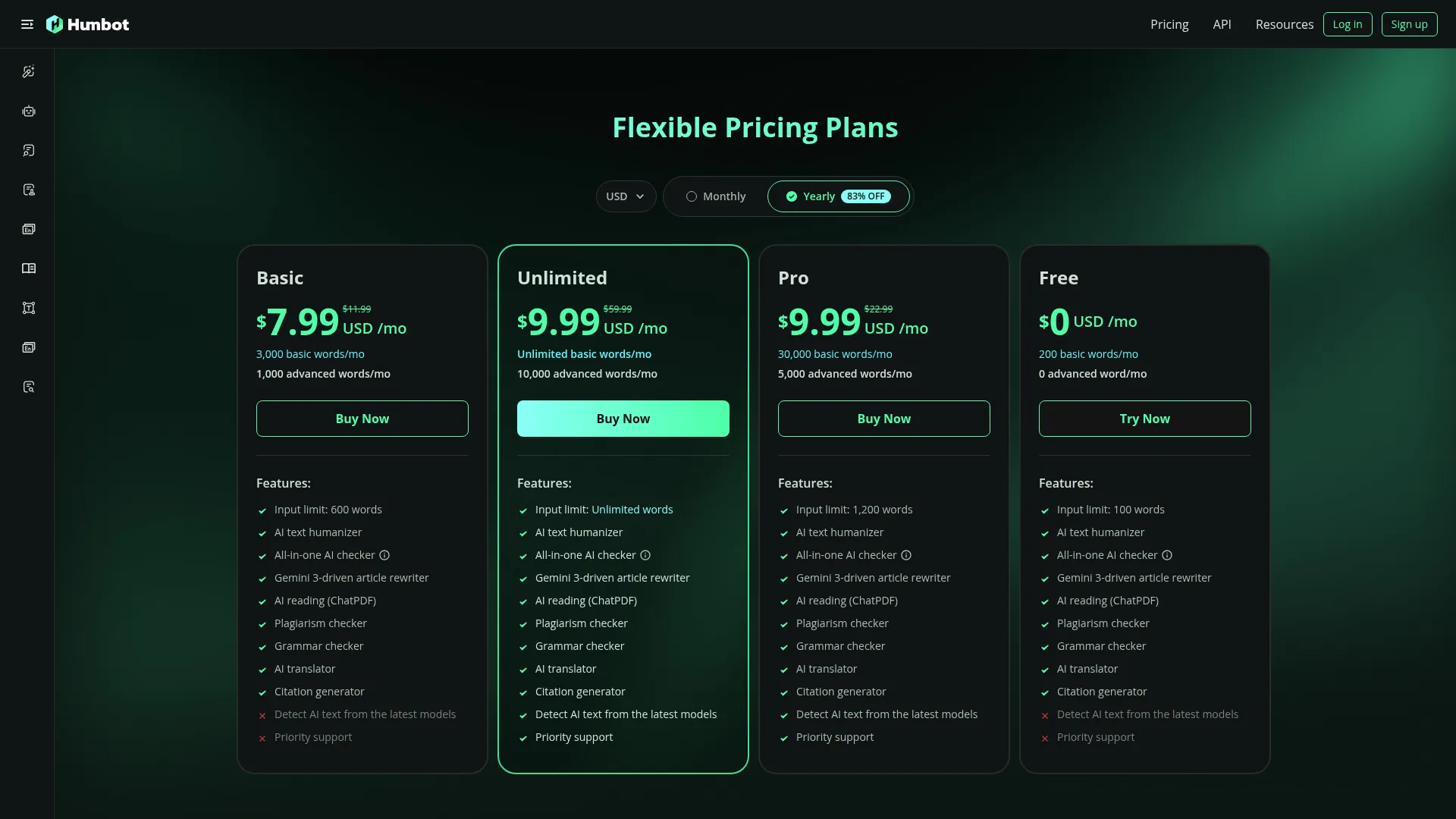1456x819 pixels.
Task: Select the AI text humanizer wand icon
Action: 29,71
